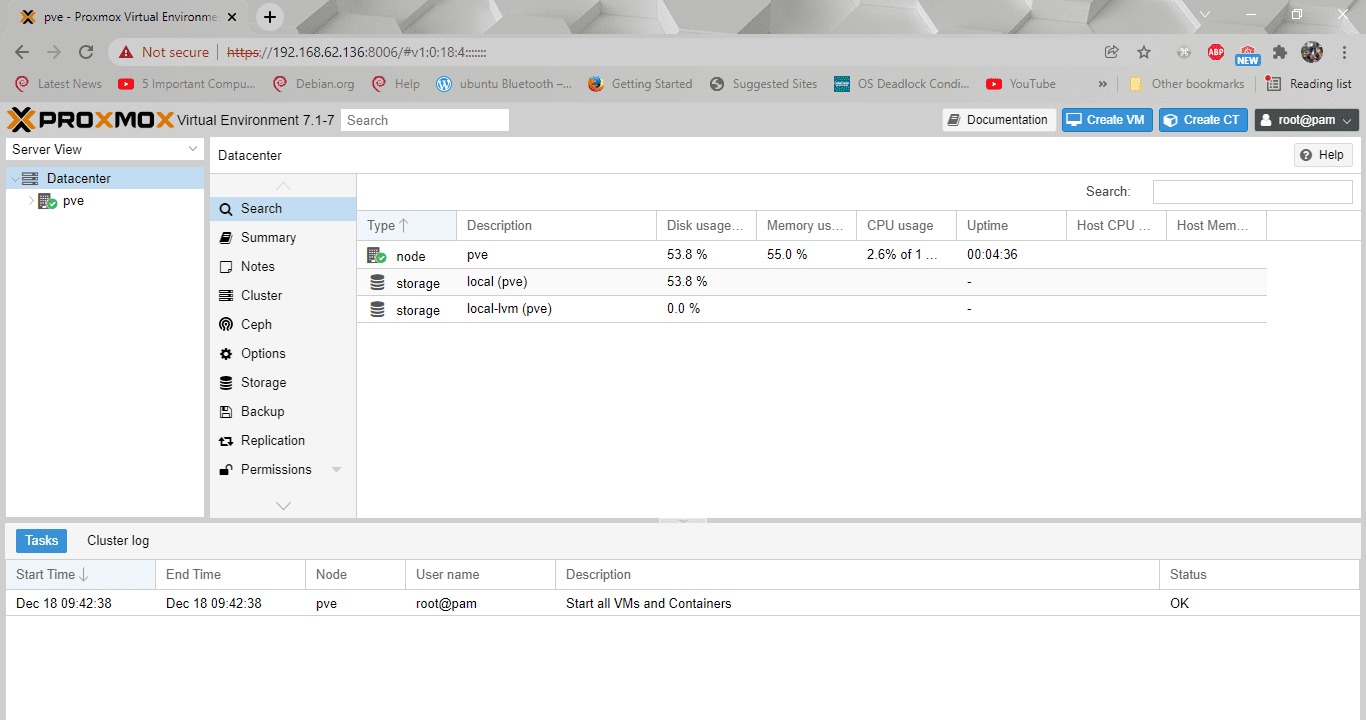Click the Help button
The image size is (1366, 720).
click(x=1323, y=155)
